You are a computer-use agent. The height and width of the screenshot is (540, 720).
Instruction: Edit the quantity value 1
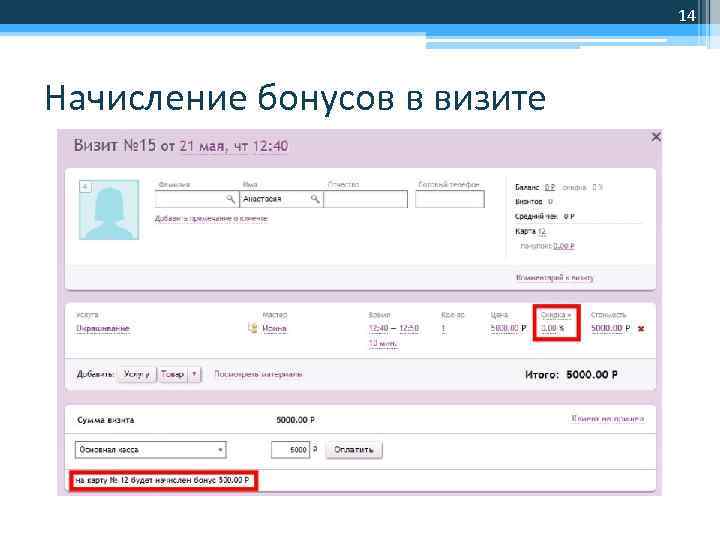[444, 329]
